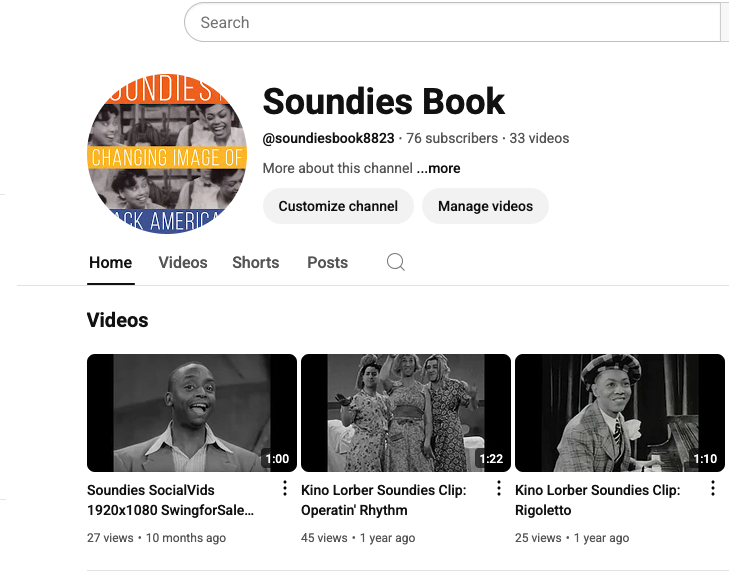Image resolution: width=729 pixels, height=574 pixels.
Task: Click the Manage videos button
Action: tap(485, 206)
